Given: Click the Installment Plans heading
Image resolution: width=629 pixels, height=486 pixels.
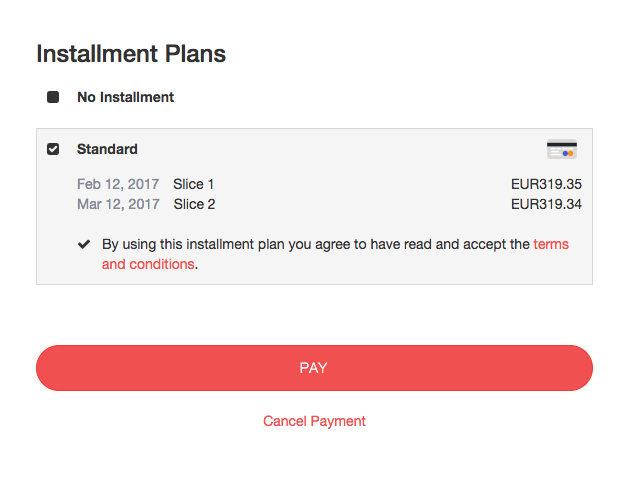Looking at the screenshot, I should click(x=131, y=54).
